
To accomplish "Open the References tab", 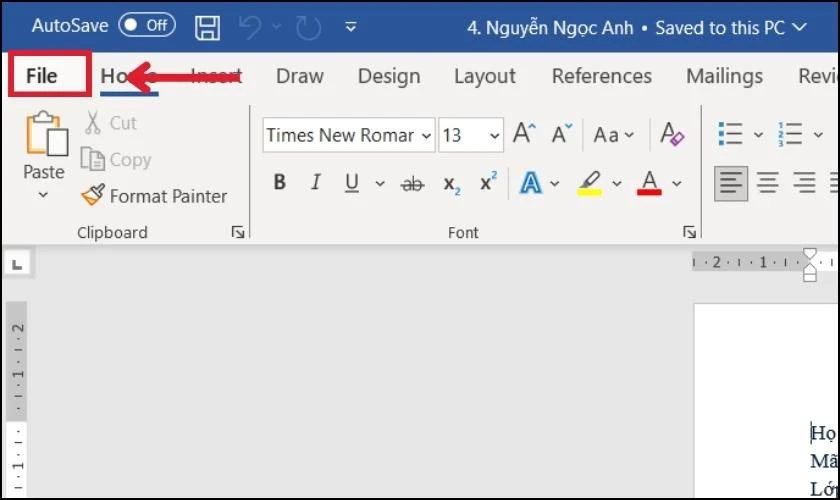I will click(602, 76).
